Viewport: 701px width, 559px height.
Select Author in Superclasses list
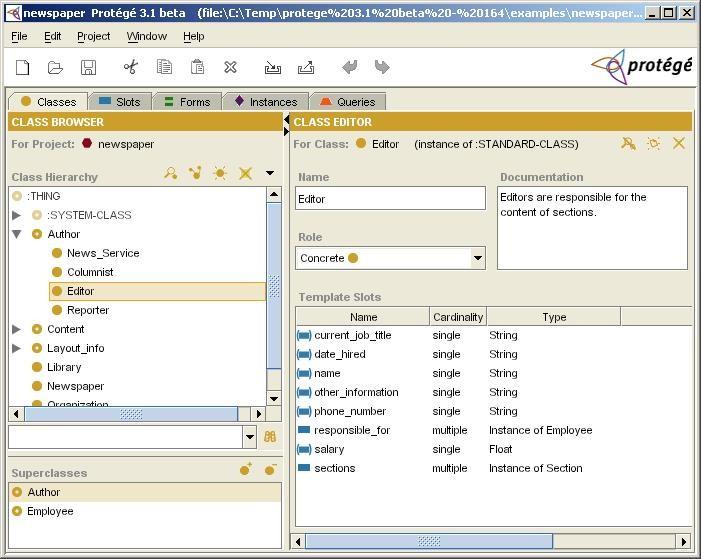pyautogui.click(x=145, y=492)
